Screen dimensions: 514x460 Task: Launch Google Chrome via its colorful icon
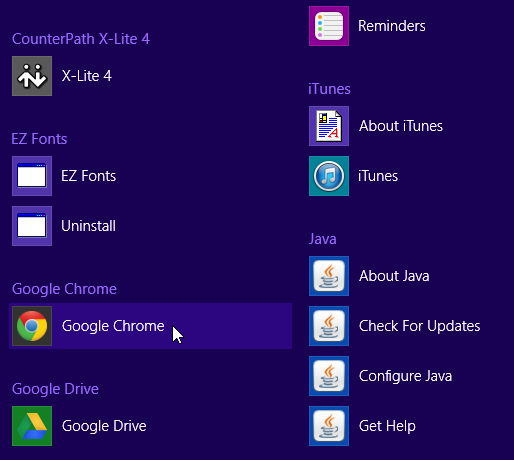coord(32,326)
